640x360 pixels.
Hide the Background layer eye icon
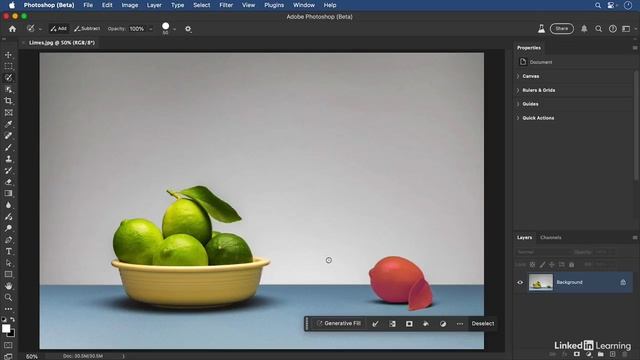(520, 282)
